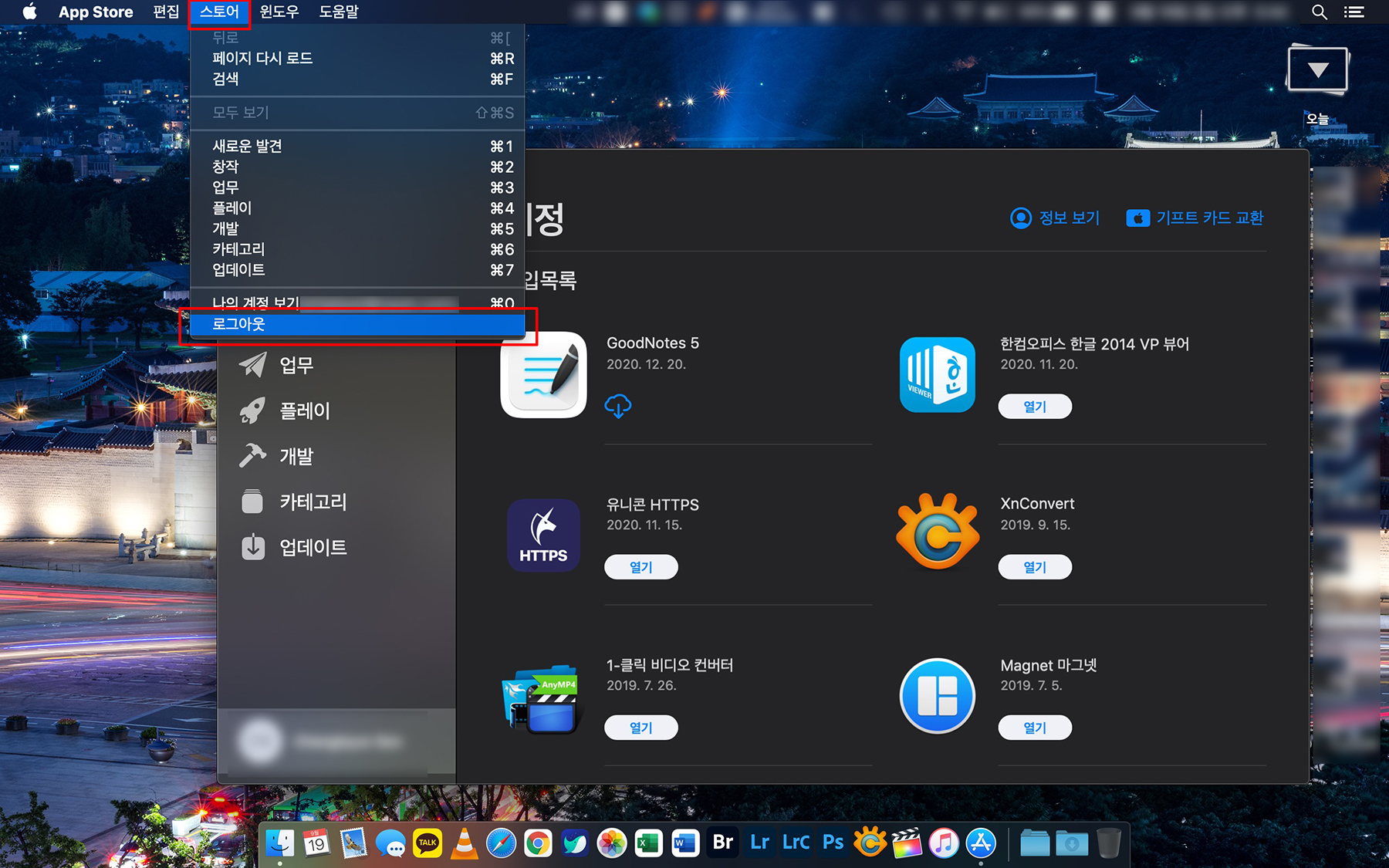Select 플레이 ⌘4 in the Store menu
1389x868 pixels.
pyautogui.click(x=357, y=208)
